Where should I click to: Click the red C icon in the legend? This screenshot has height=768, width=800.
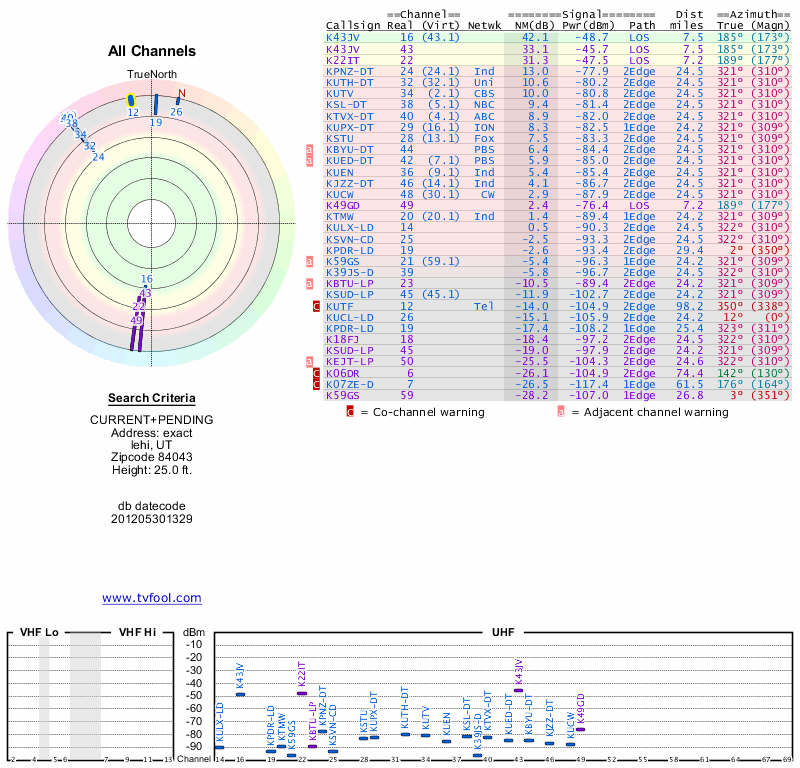pyautogui.click(x=350, y=412)
